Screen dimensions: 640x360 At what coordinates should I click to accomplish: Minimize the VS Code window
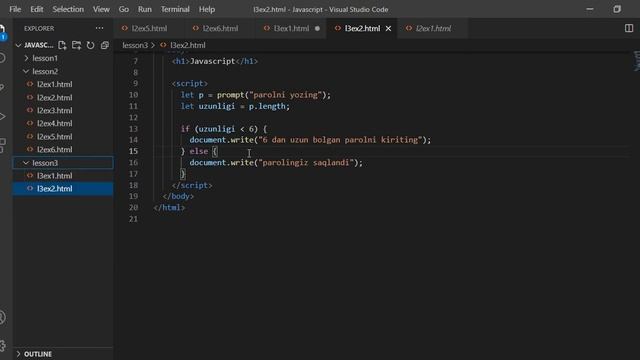(589, 9)
